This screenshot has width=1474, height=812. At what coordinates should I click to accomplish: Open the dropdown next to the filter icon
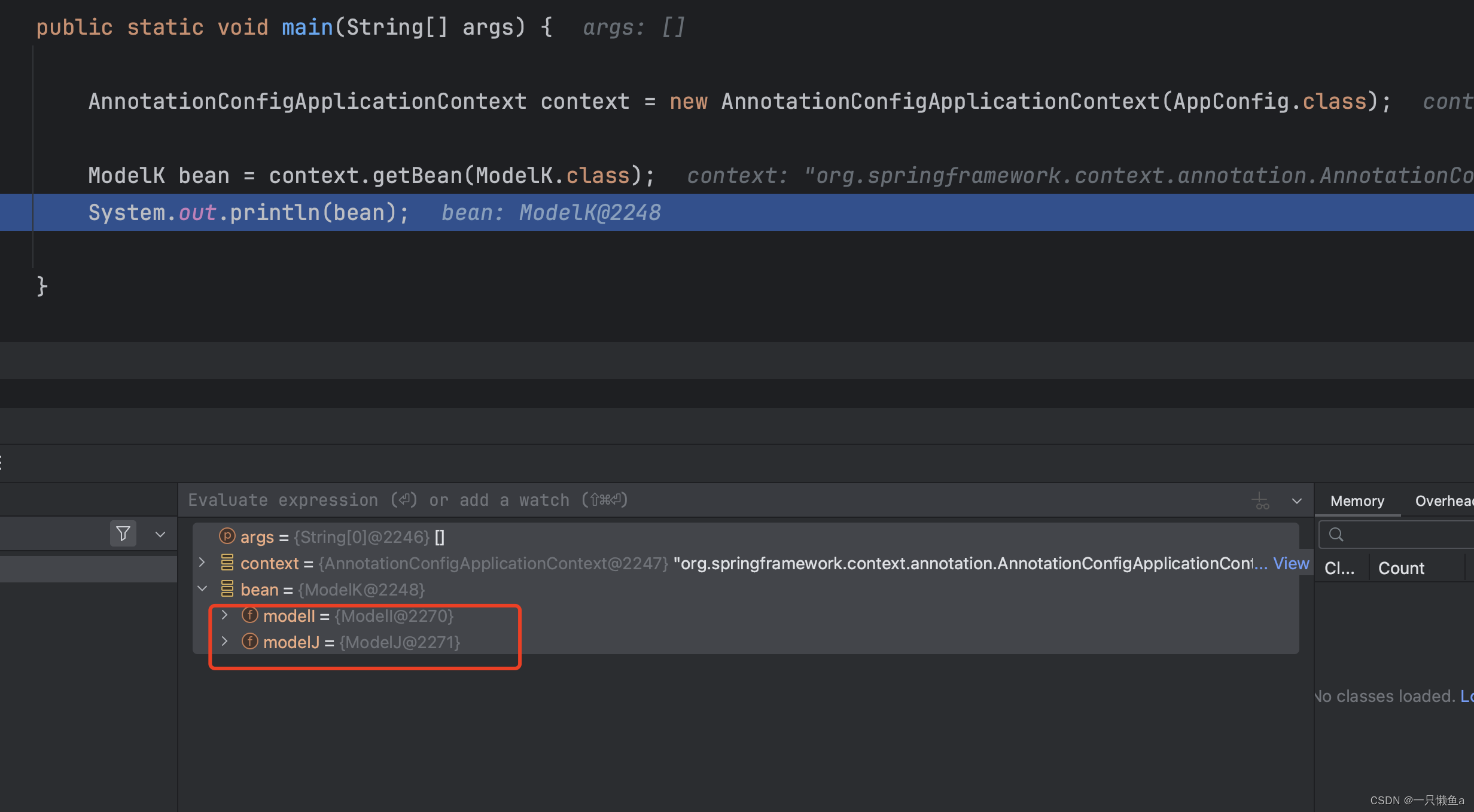click(x=159, y=533)
